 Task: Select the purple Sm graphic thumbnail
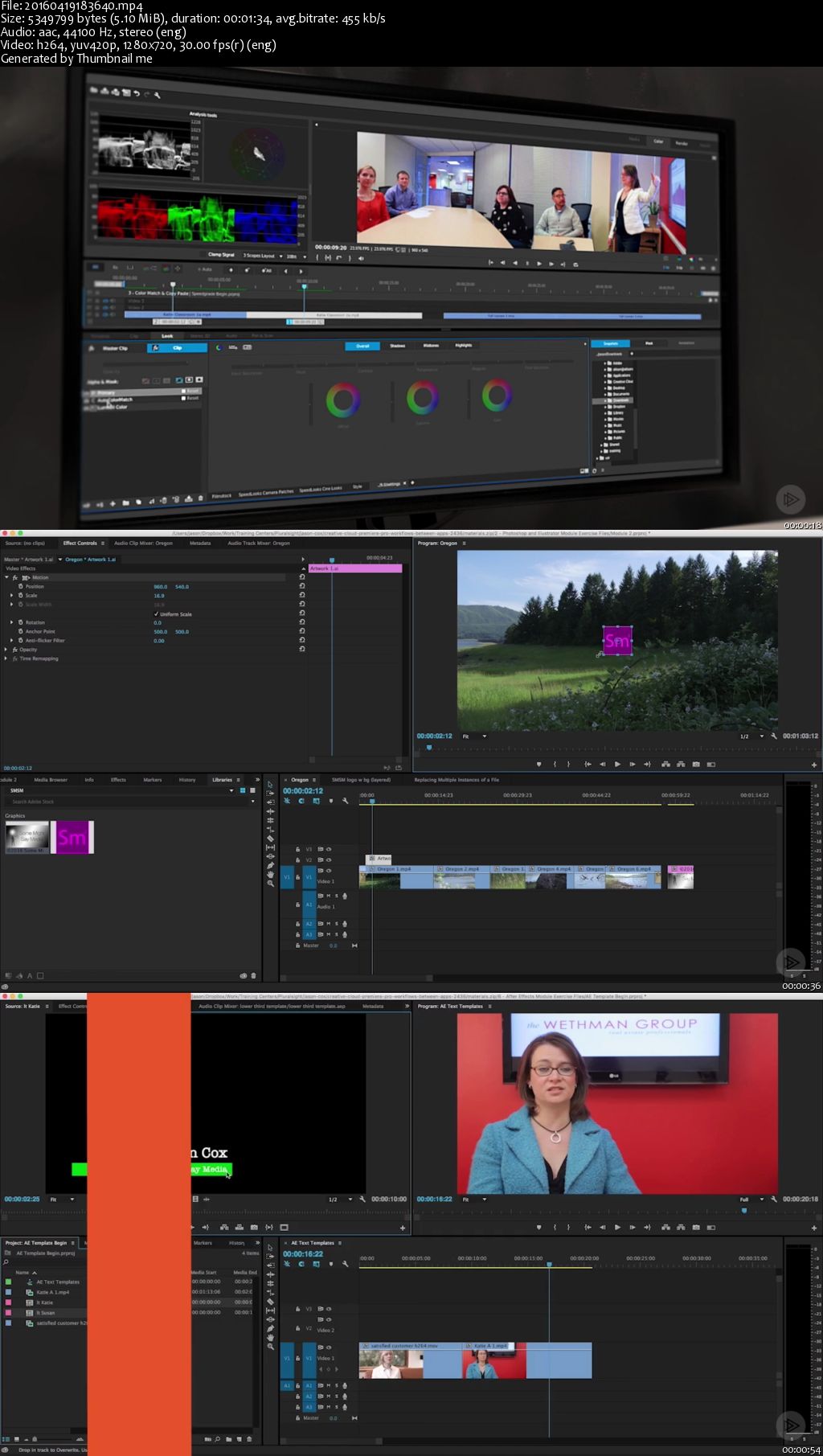click(x=72, y=837)
